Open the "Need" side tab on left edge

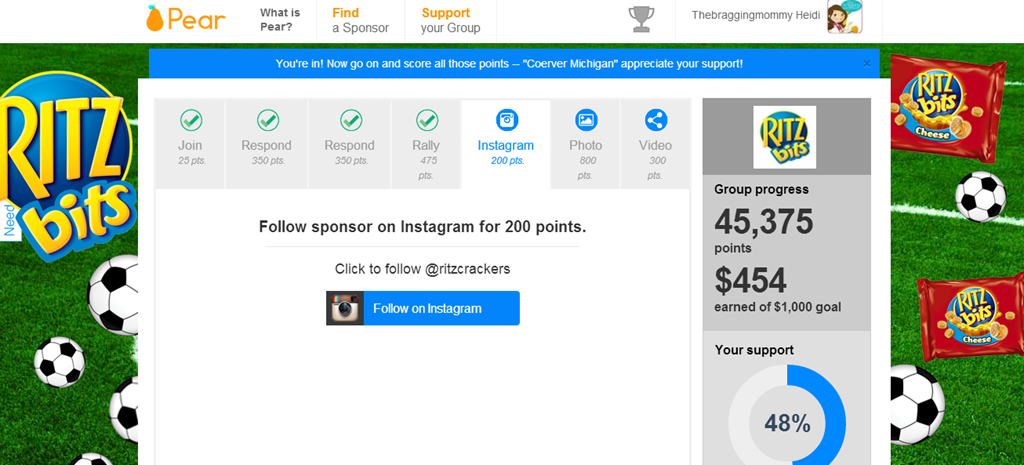tap(10, 219)
